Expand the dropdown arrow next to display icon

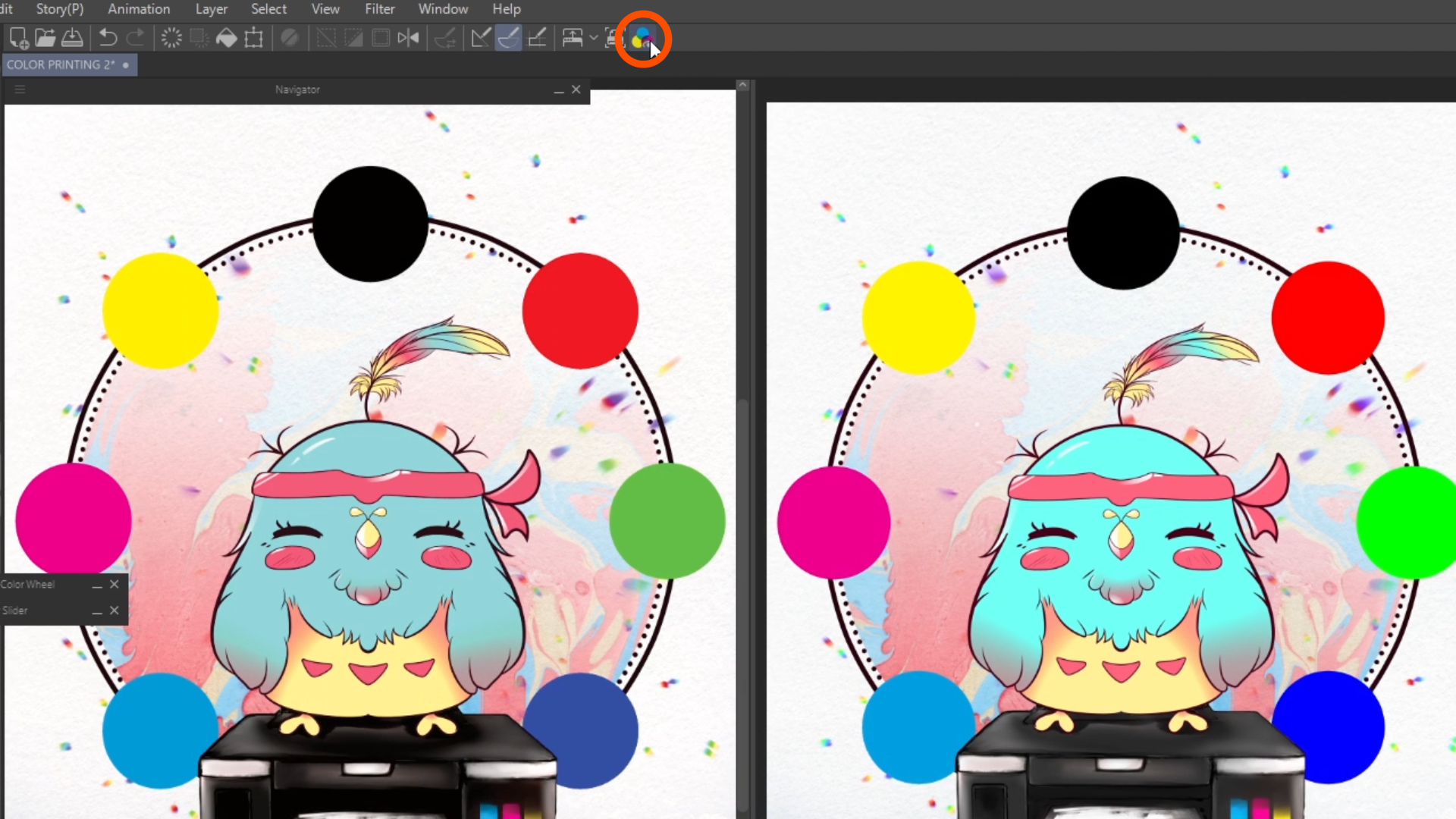593,38
